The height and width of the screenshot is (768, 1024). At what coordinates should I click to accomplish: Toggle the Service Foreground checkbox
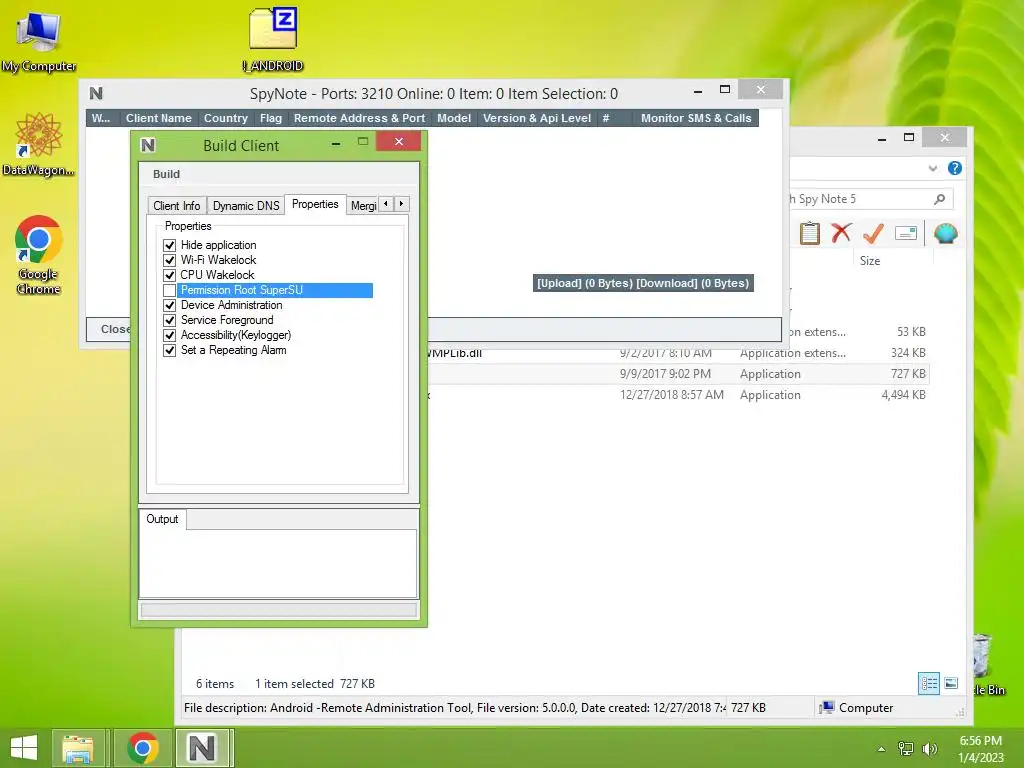(x=170, y=320)
